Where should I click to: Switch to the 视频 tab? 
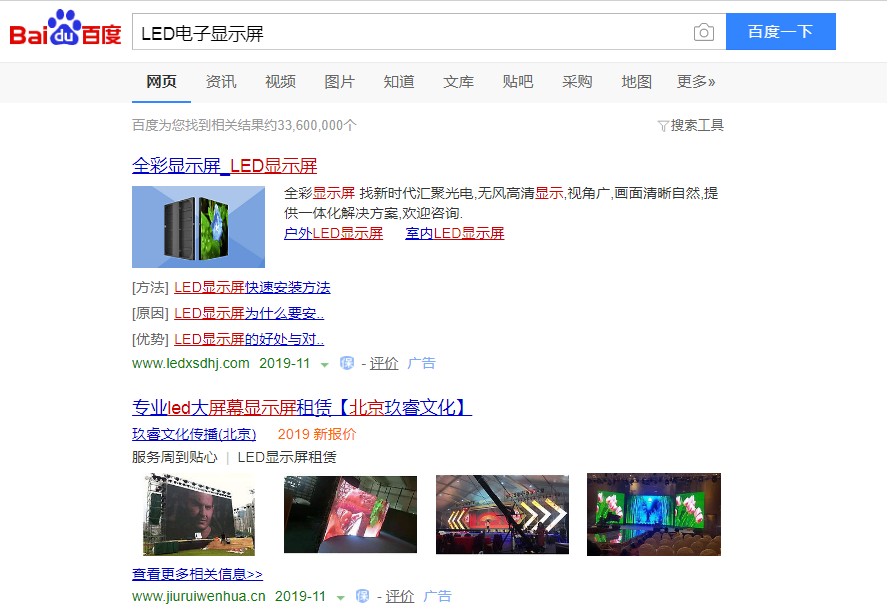click(x=280, y=81)
